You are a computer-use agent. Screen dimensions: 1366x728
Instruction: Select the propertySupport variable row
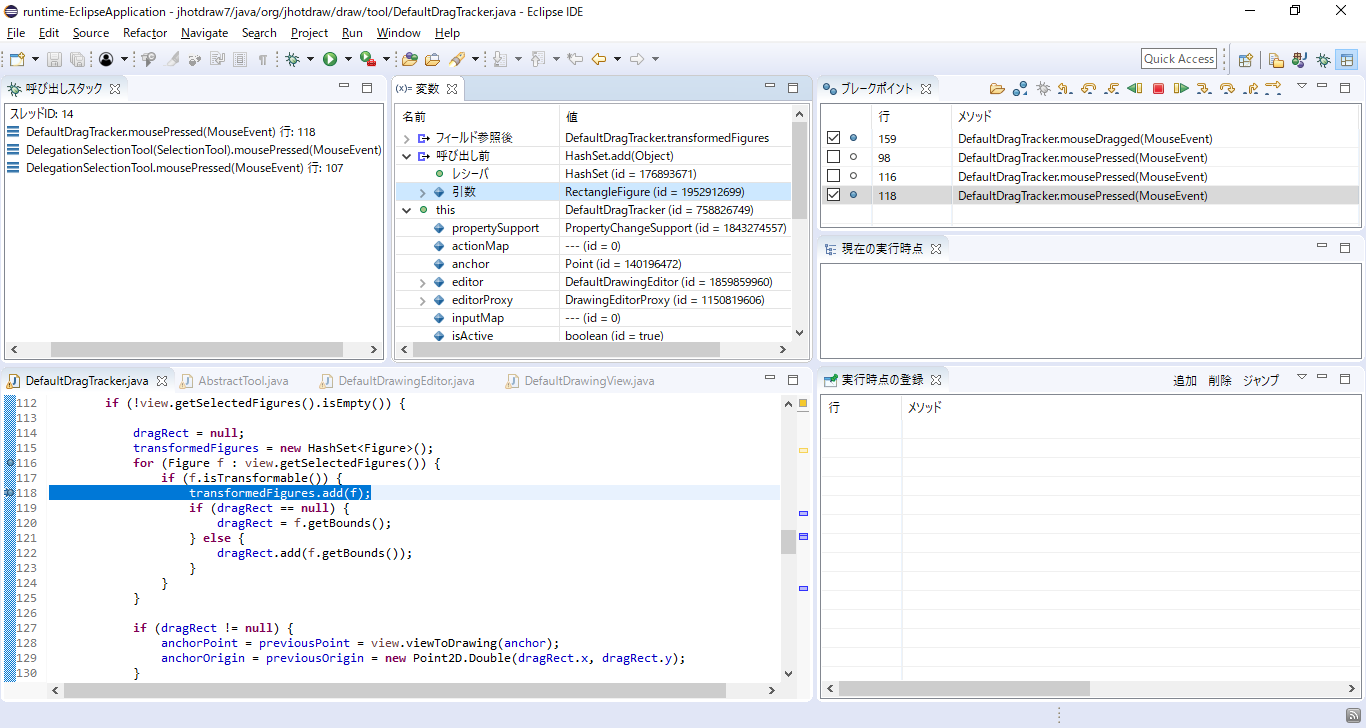(x=593, y=228)
